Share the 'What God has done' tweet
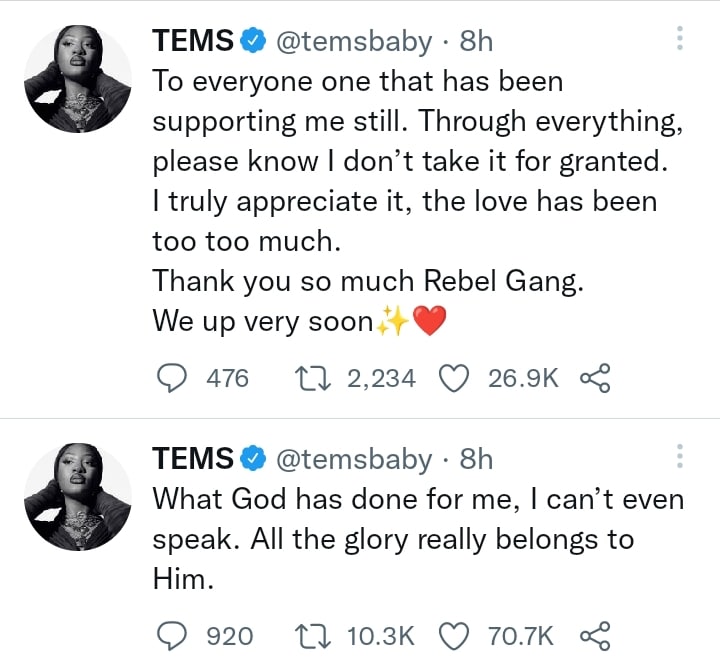 click(x=595, y=636)
